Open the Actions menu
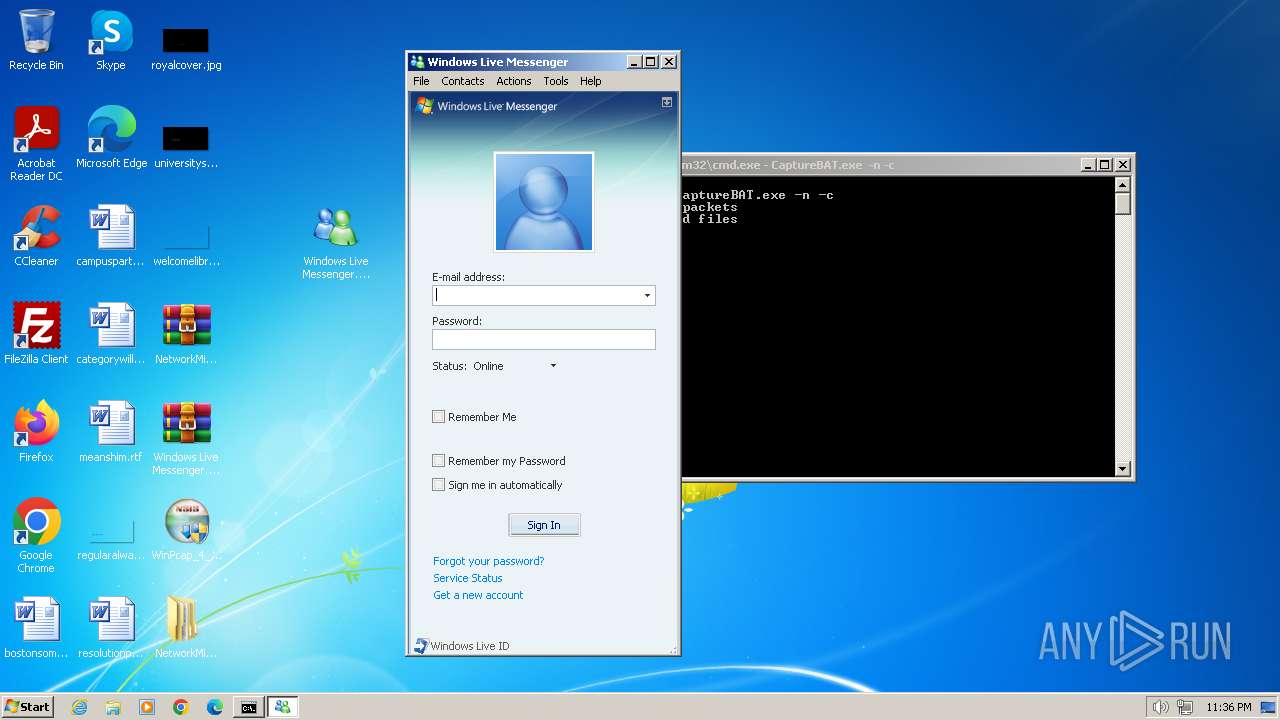This screenshot has height=720, width=1280. [x=514, y=81]
